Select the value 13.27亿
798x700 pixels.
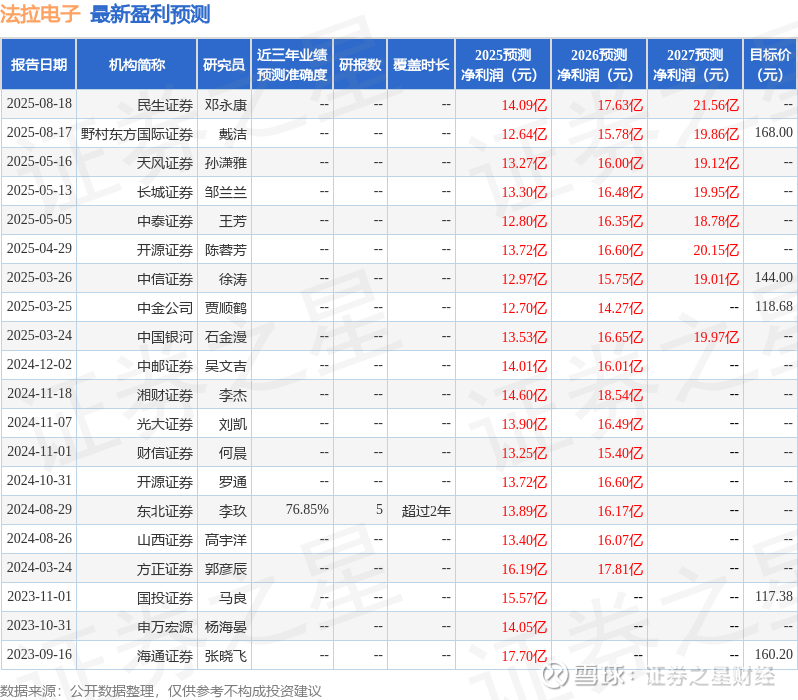524,163
